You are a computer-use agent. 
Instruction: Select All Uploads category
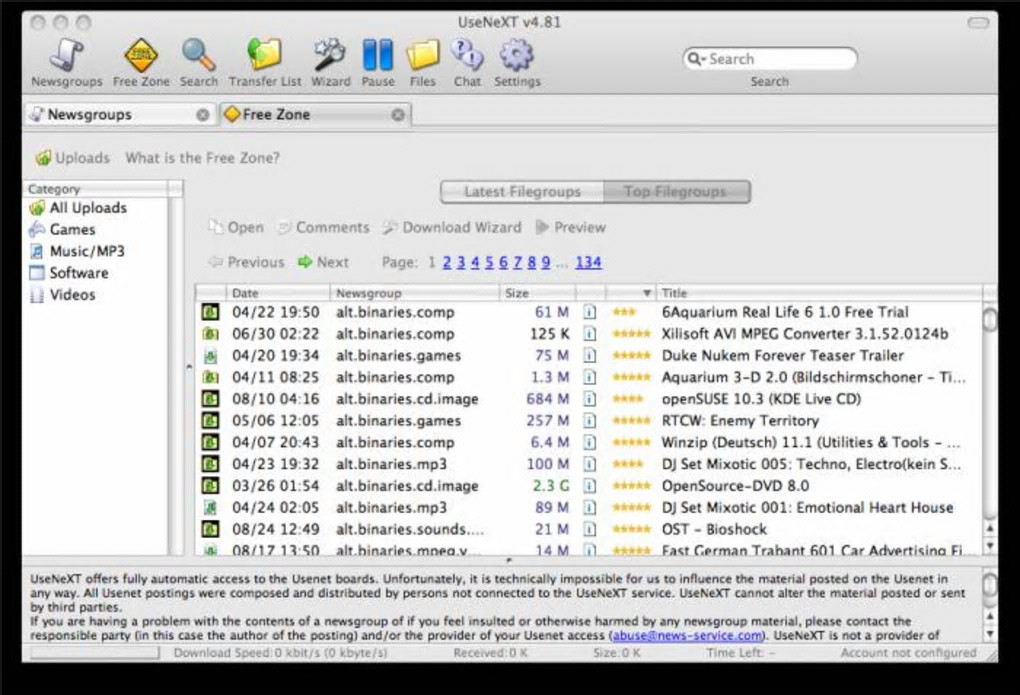78,208
